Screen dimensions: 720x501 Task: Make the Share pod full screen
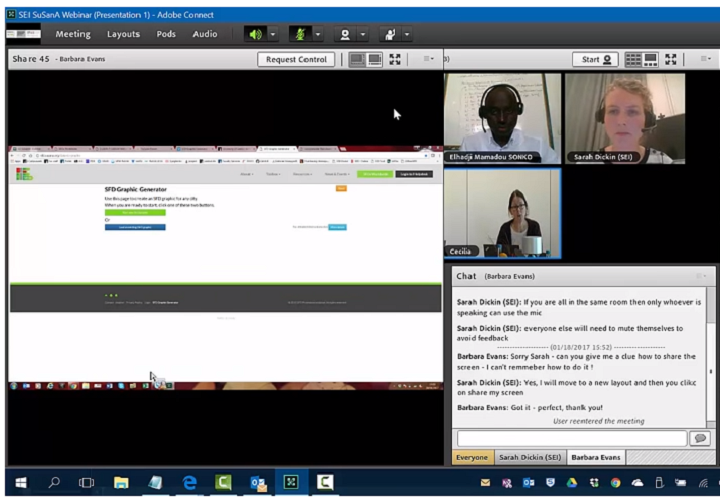[x=396, y=59]
